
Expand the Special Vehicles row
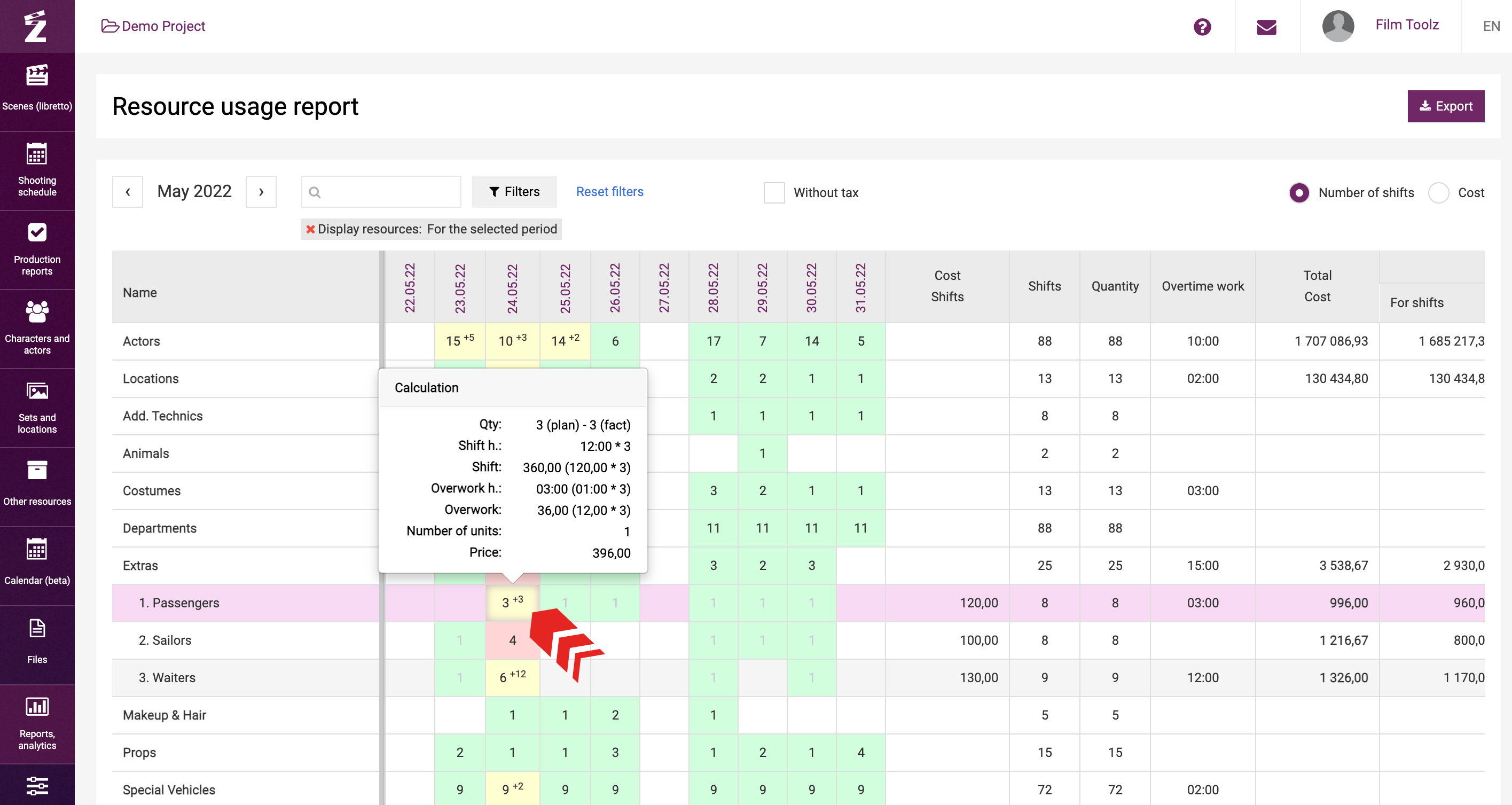168,790
